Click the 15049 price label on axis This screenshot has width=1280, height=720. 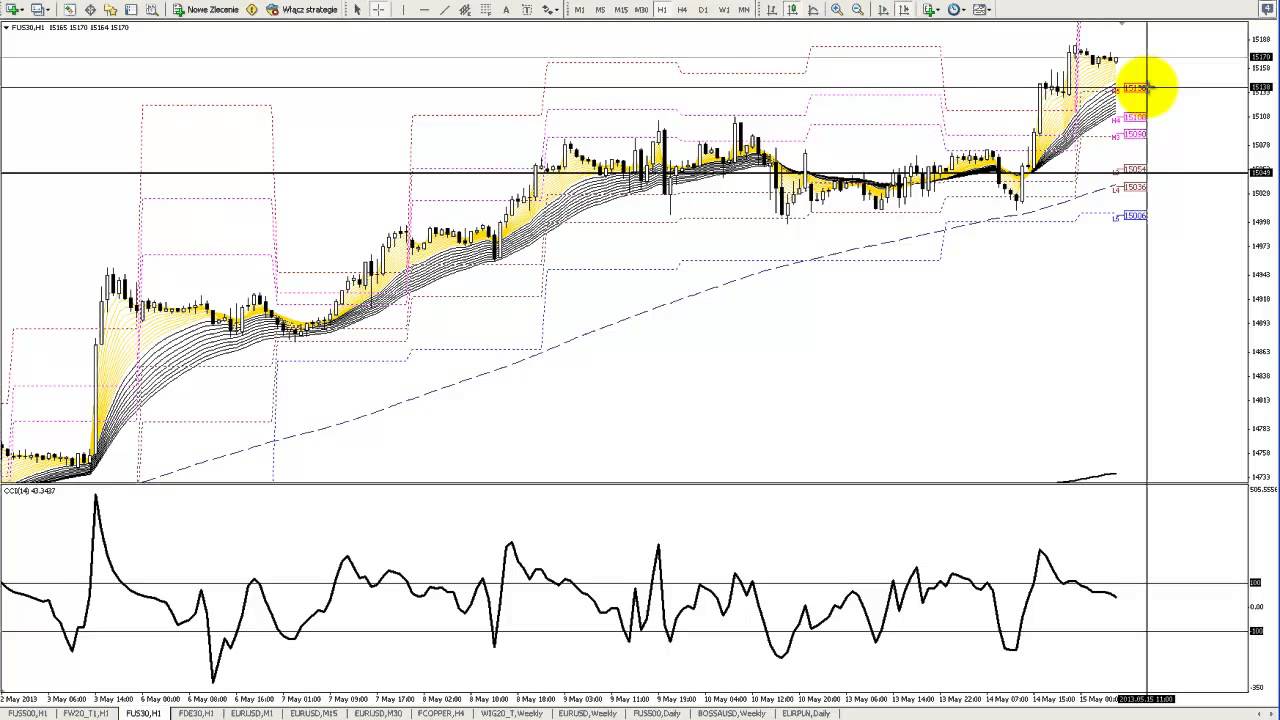(x=1262, y=173)
